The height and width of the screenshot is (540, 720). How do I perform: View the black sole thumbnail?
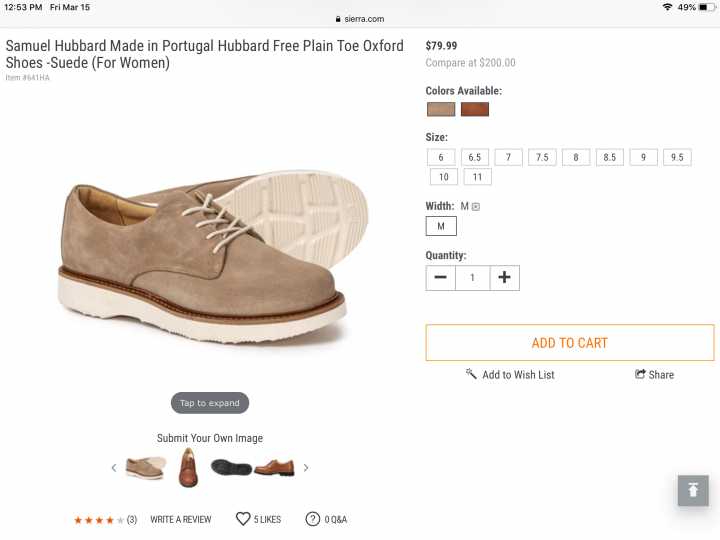[x=231, y=468]
